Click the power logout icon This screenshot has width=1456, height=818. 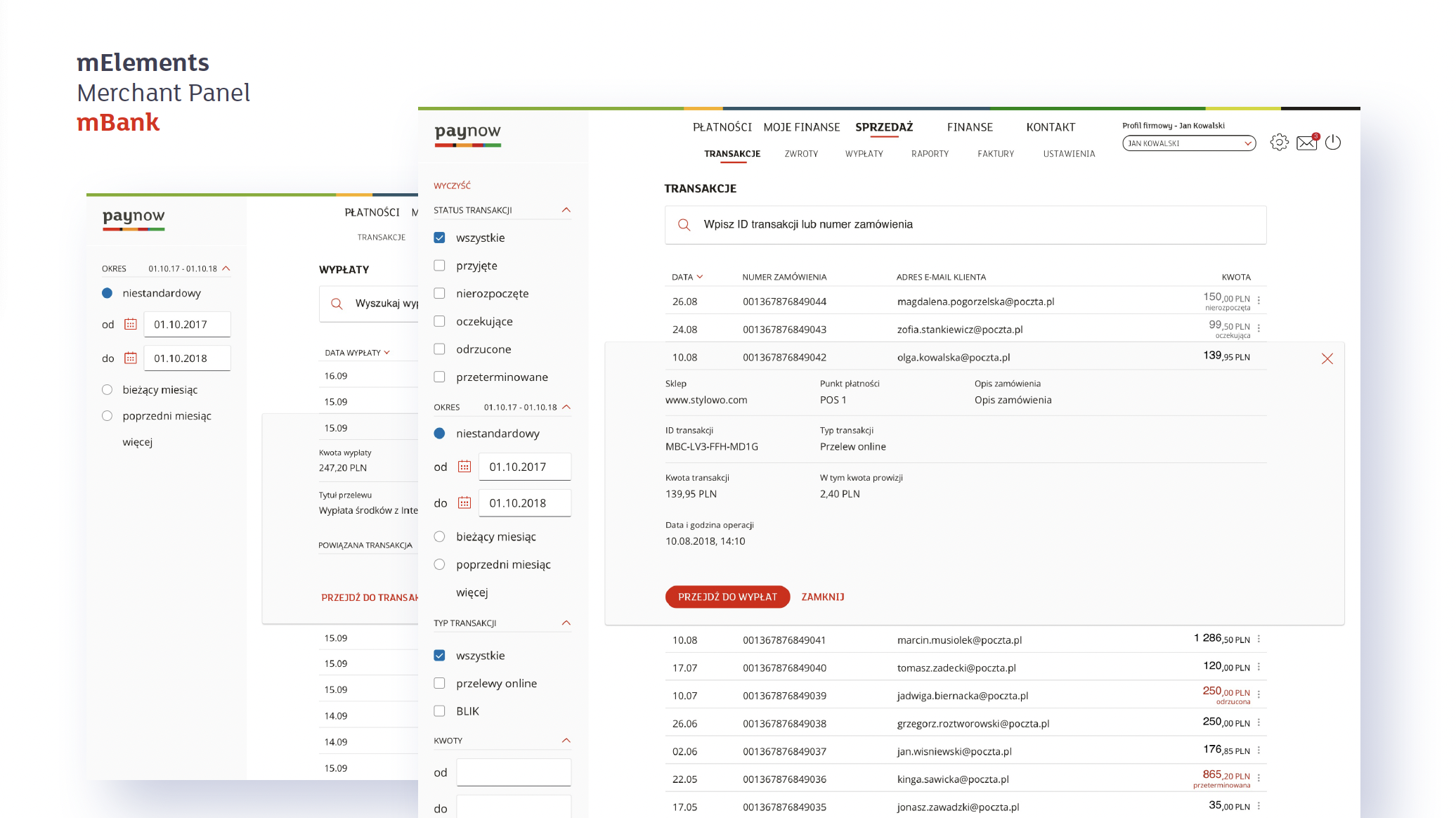coord(1333,143)
